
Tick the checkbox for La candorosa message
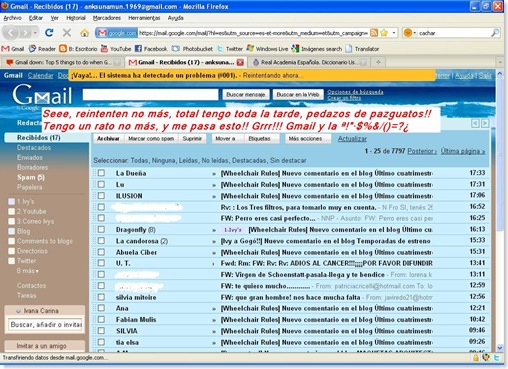point(101,241)
